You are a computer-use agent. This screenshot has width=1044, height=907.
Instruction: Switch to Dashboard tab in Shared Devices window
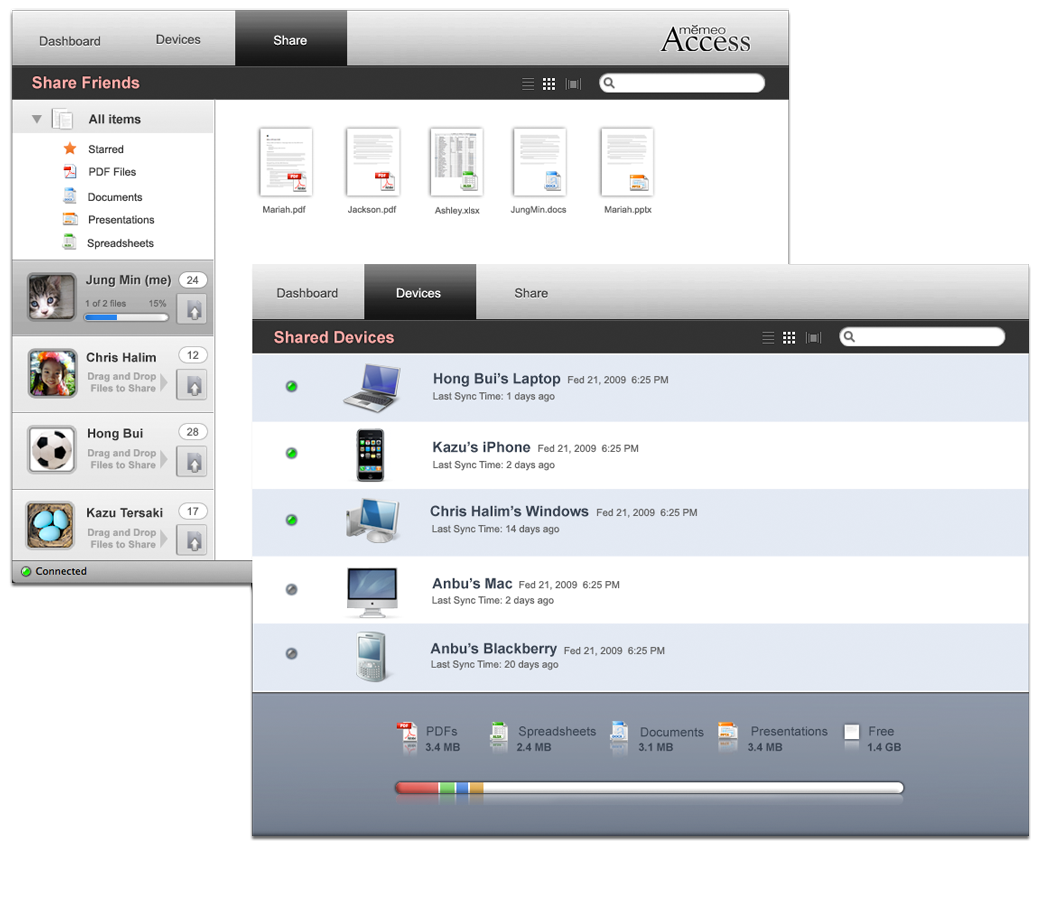[x=307, y=293]
